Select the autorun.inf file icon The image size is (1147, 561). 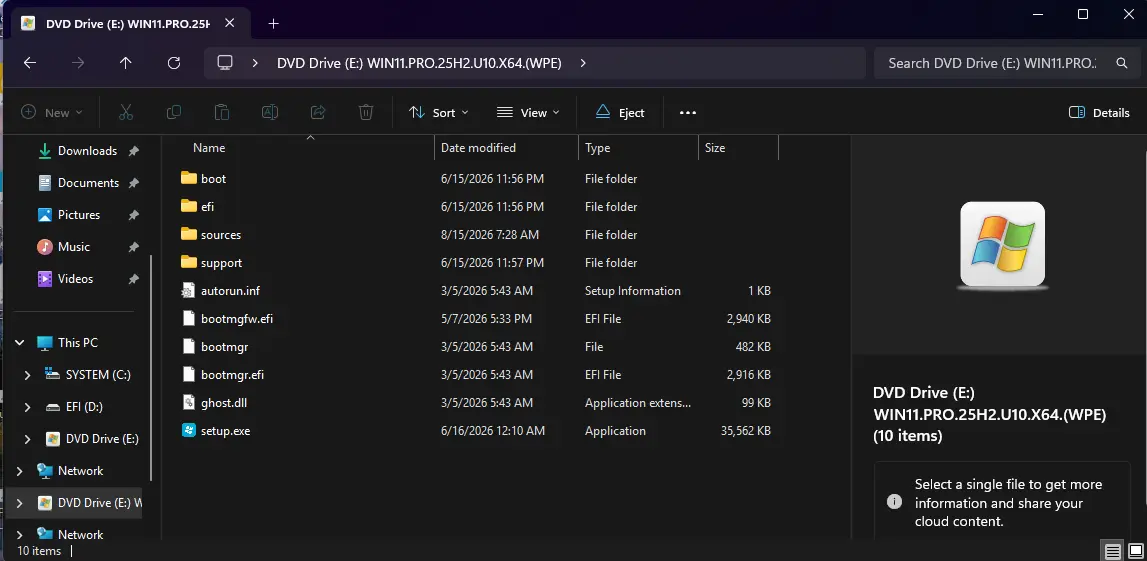(x=189, y=290)
